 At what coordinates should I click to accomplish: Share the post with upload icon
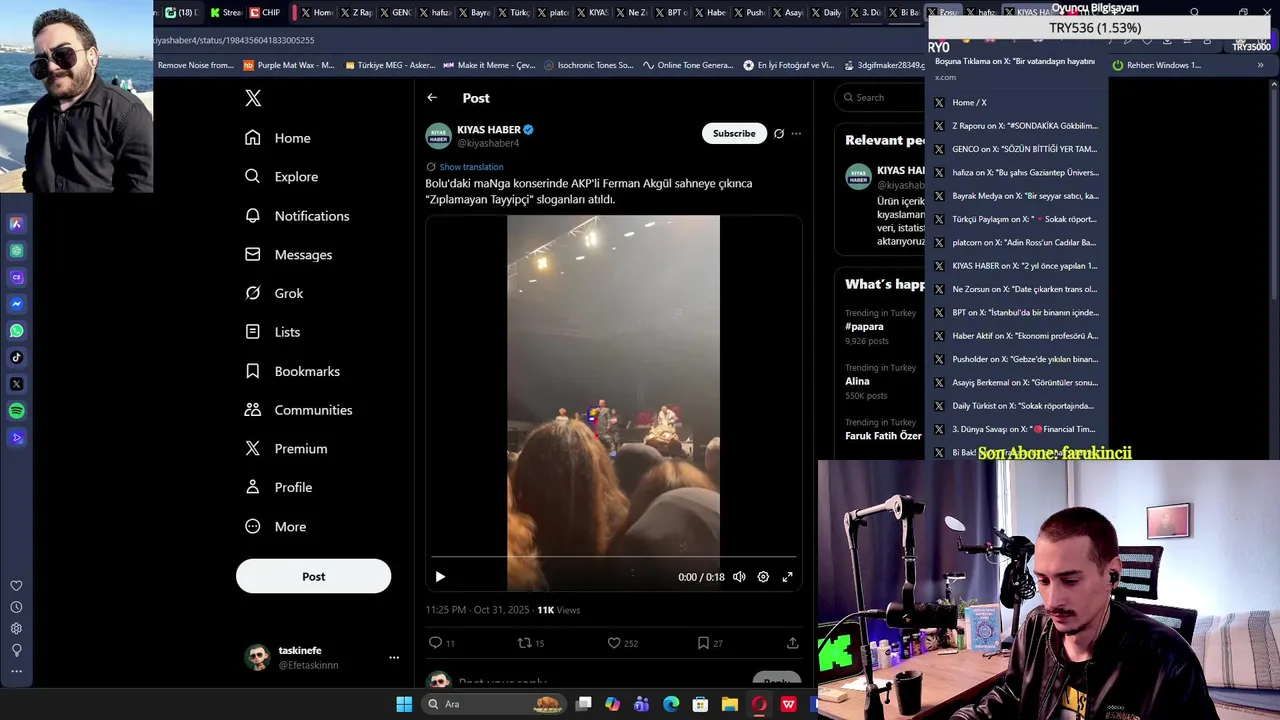pos(792,643)
